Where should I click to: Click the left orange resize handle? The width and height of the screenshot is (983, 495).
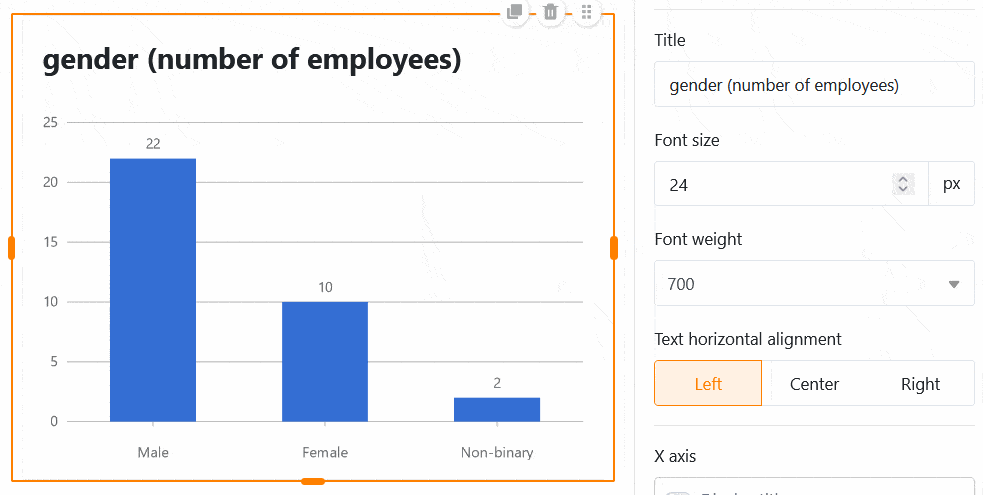(x=12, y=248)
